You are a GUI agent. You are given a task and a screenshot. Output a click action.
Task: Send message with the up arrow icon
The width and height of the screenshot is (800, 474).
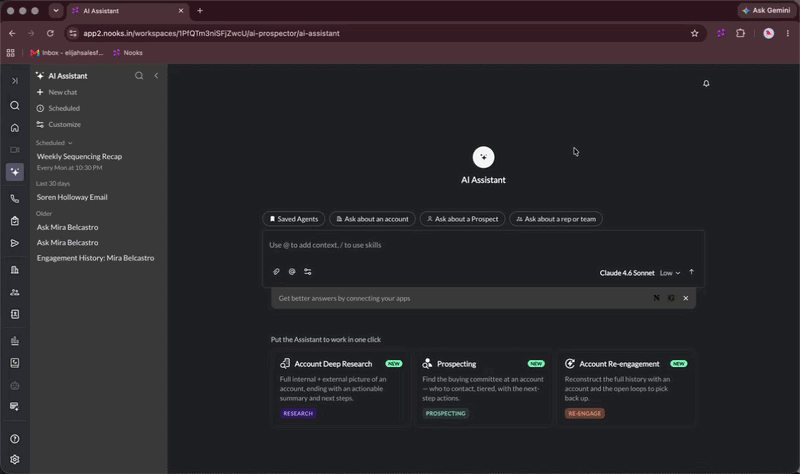coord(691,272)
